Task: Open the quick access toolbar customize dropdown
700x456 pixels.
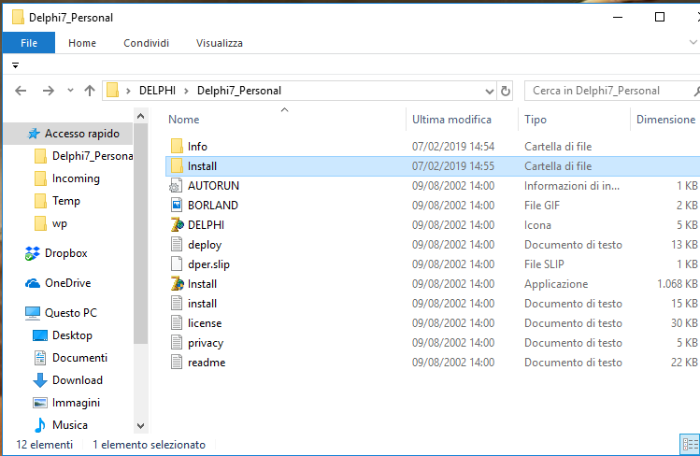Action: 15,65
